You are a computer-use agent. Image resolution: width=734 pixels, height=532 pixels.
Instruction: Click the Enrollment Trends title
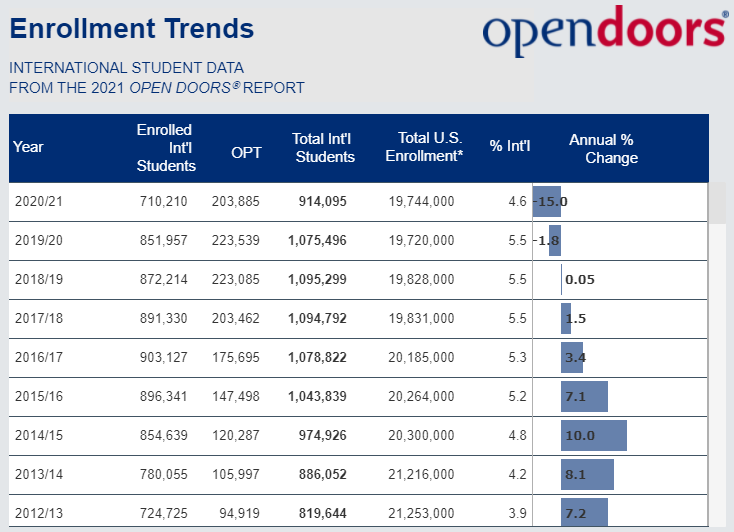tap(131, 28)
